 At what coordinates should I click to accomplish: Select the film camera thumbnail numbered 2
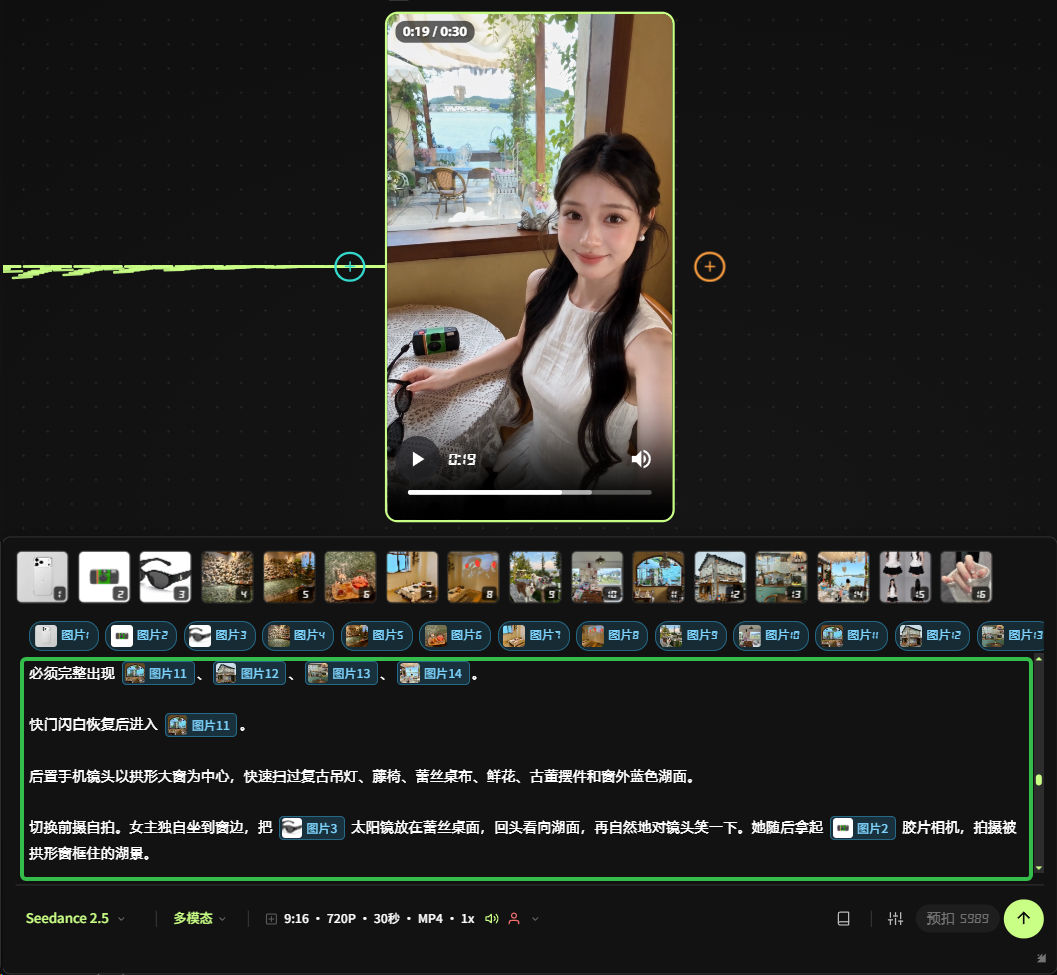coord(104,577)
